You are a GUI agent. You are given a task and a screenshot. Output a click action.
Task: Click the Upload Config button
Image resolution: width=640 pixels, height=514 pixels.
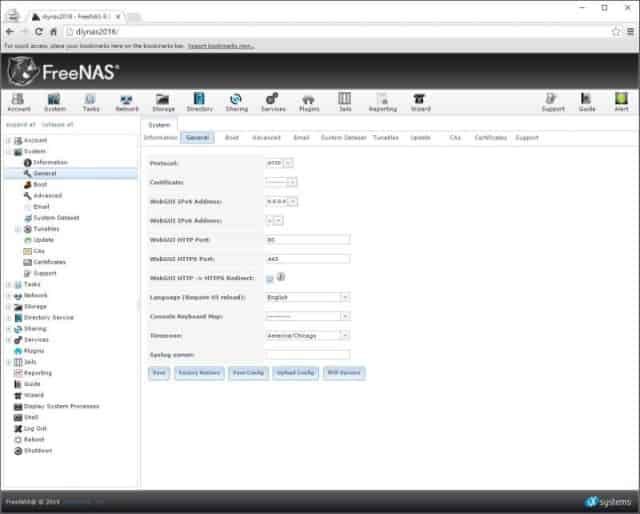click(295, 373)
